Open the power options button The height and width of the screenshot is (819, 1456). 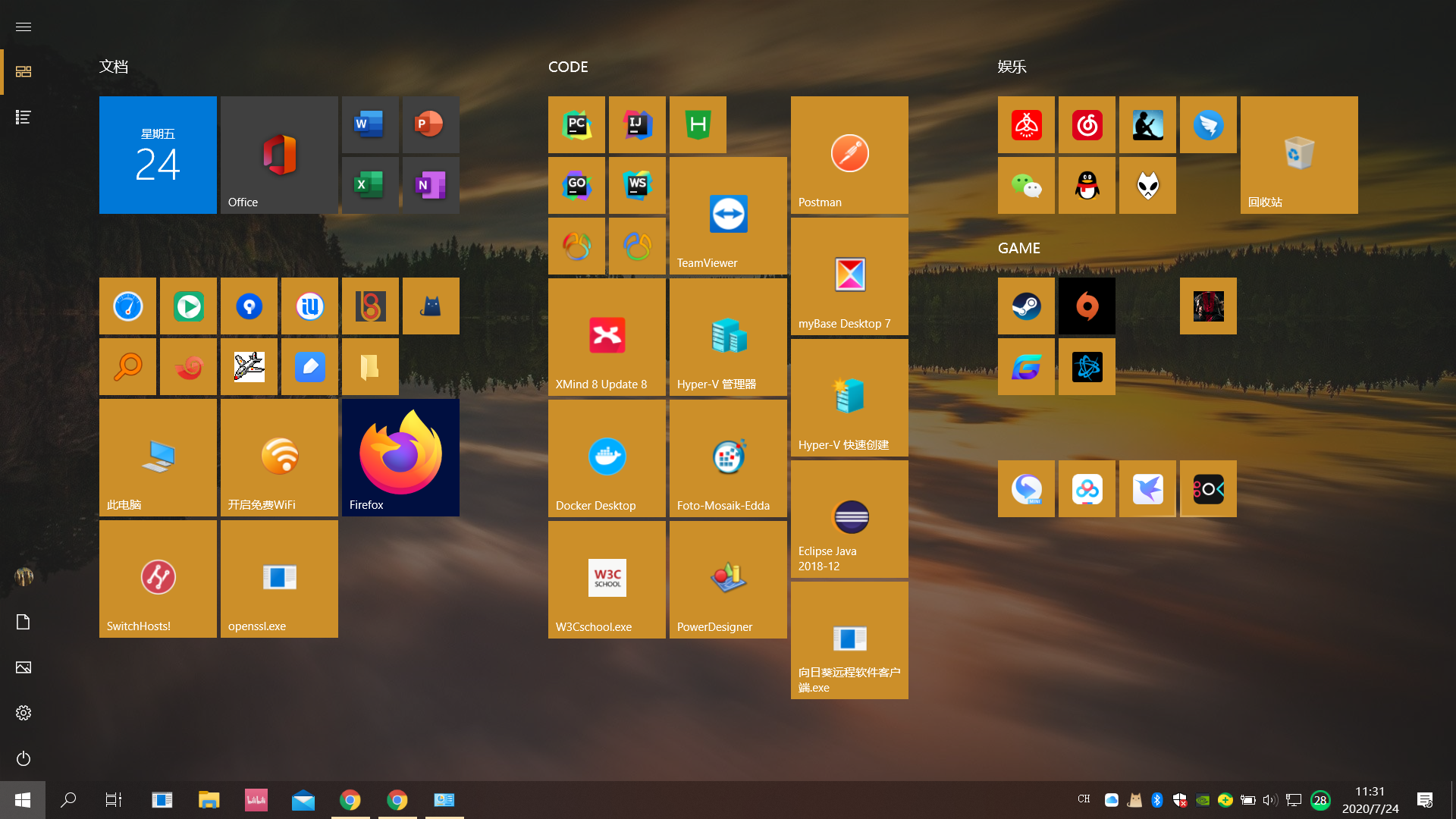coord(24,758)
